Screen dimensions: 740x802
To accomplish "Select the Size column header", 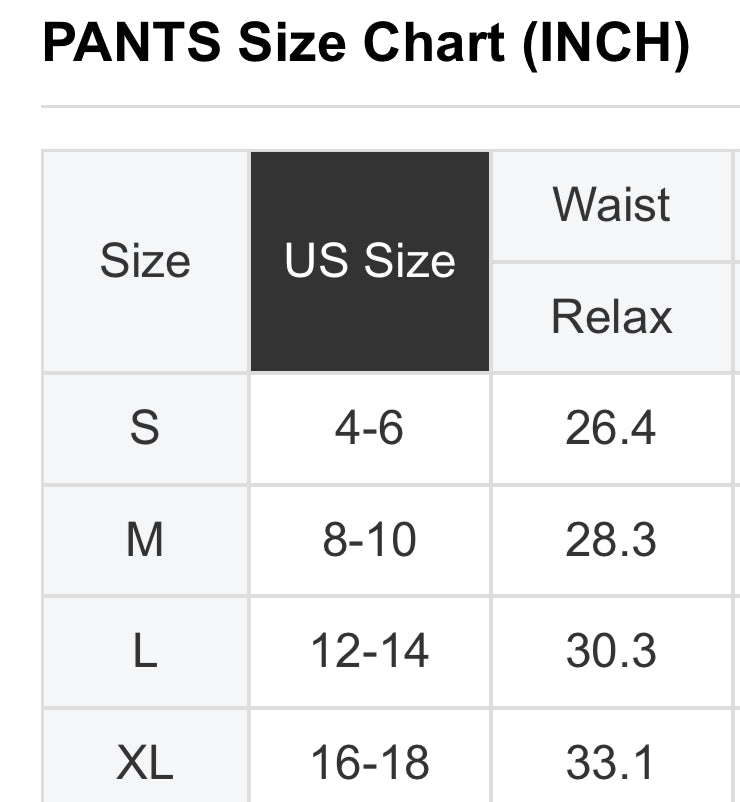I will point(145,262).
